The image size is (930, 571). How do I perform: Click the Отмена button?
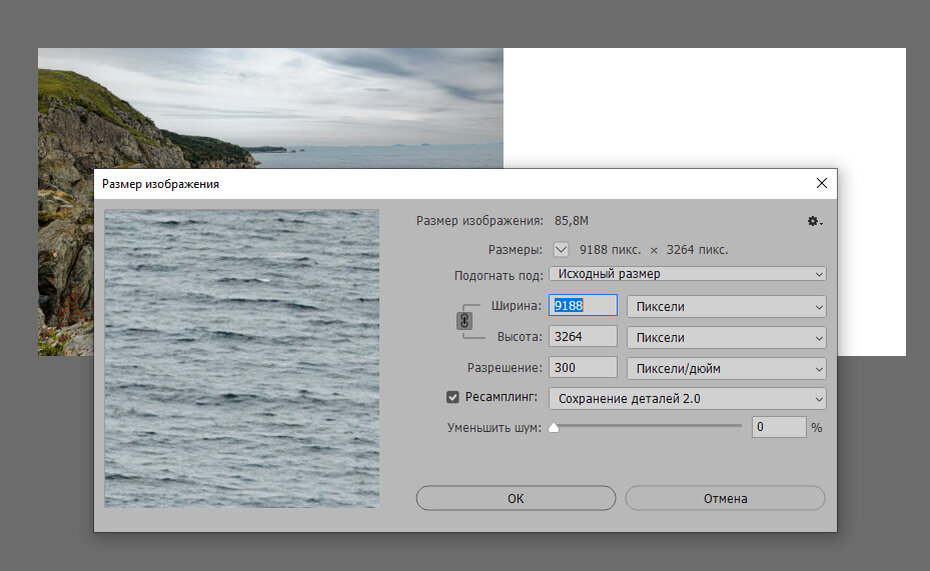tap(725, 498)
